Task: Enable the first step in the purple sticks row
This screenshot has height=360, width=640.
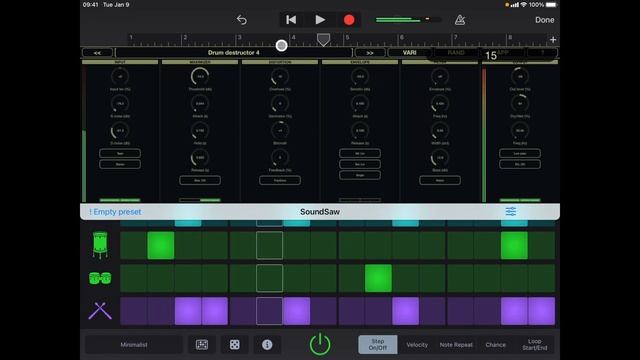Action: pyautogui.click(x=133, y=311)
